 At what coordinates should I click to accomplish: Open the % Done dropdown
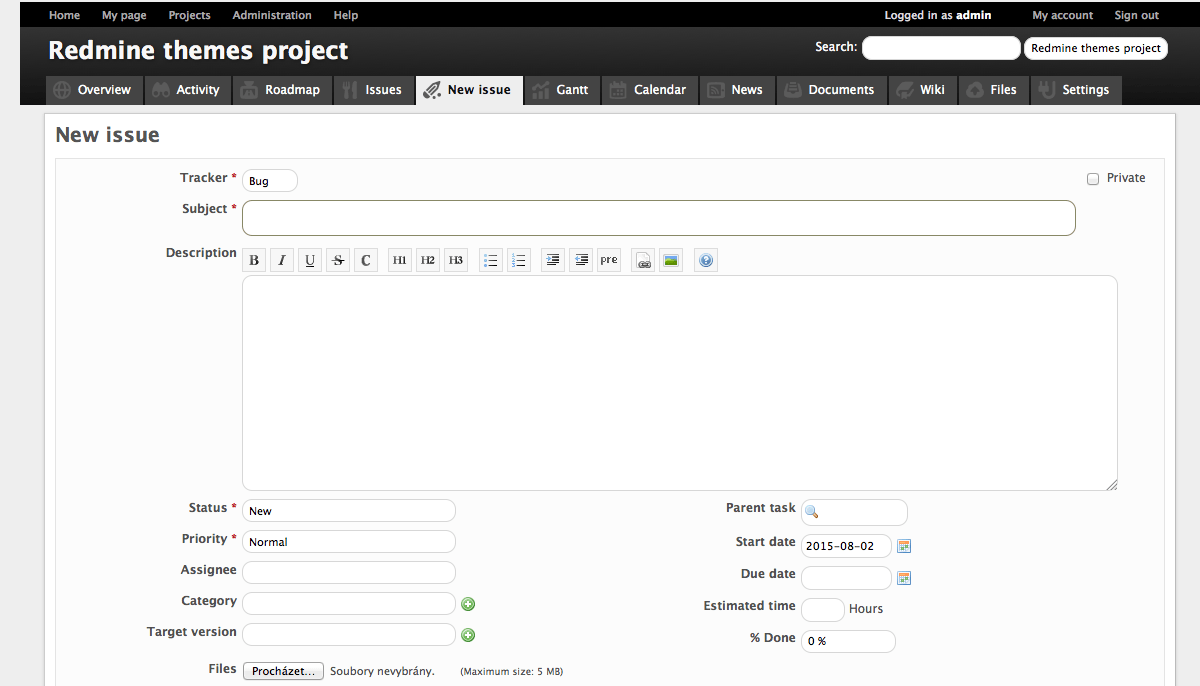pos(848,641)
